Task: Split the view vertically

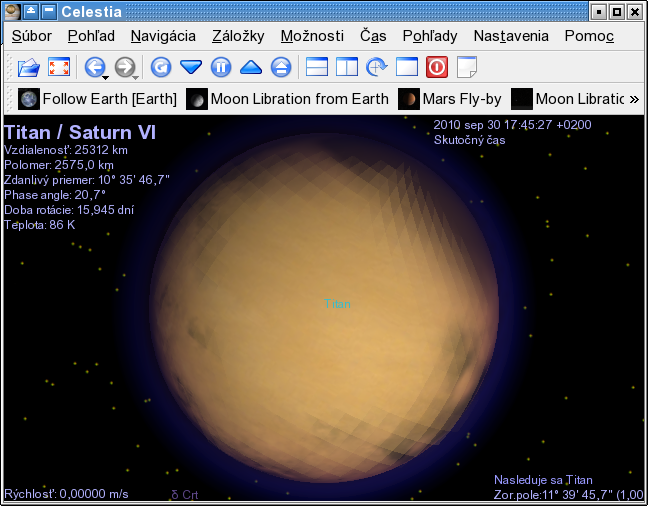Action: click(x=347, y=68)
